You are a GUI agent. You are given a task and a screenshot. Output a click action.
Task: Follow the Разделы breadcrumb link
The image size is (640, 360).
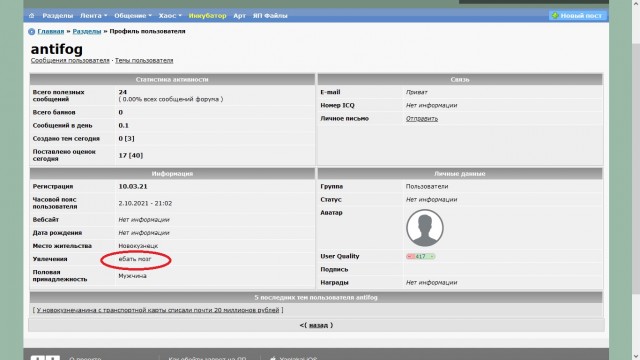point(87,31)
